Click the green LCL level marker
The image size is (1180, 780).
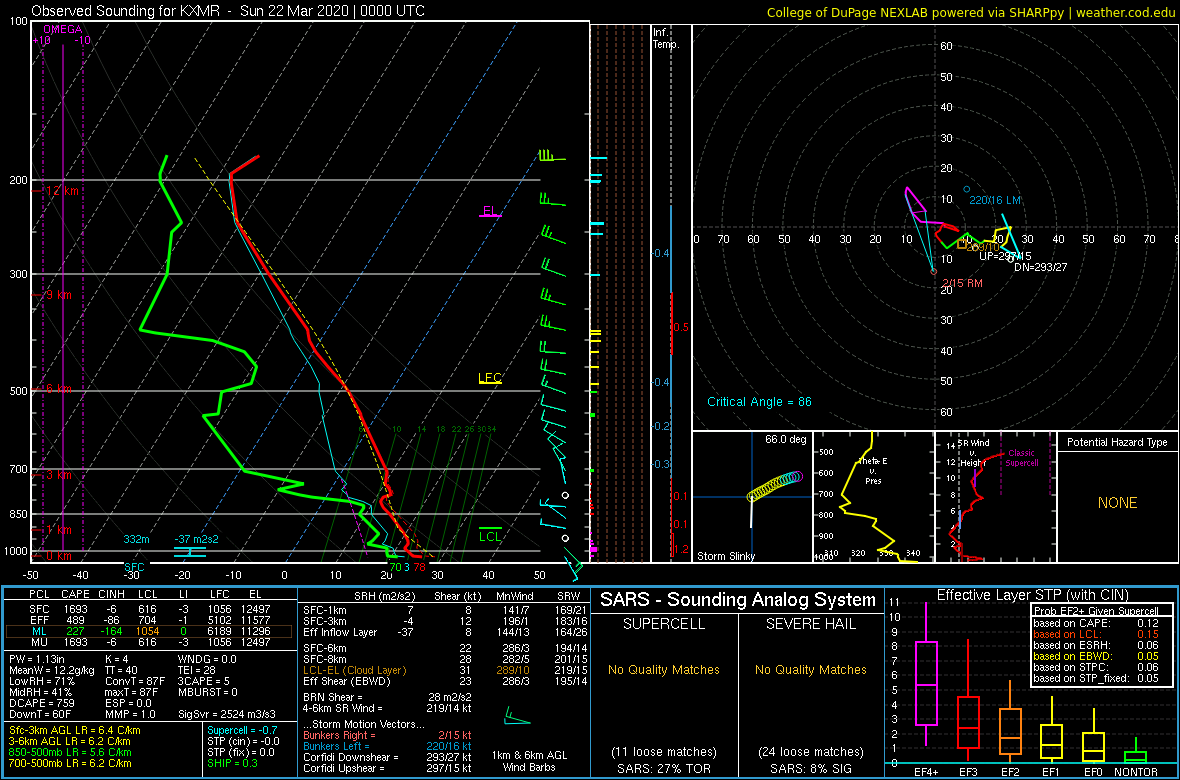(491, 535)
